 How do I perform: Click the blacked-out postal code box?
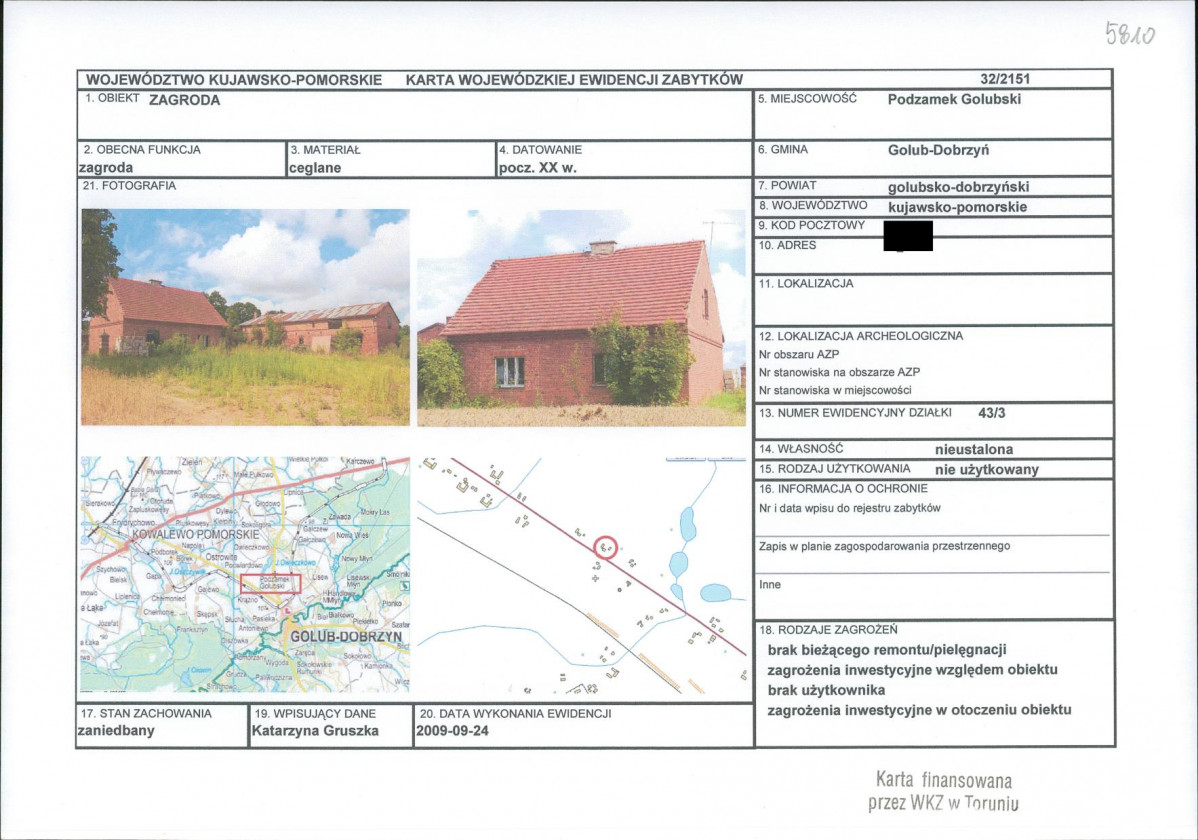click(x=908, y=235)
